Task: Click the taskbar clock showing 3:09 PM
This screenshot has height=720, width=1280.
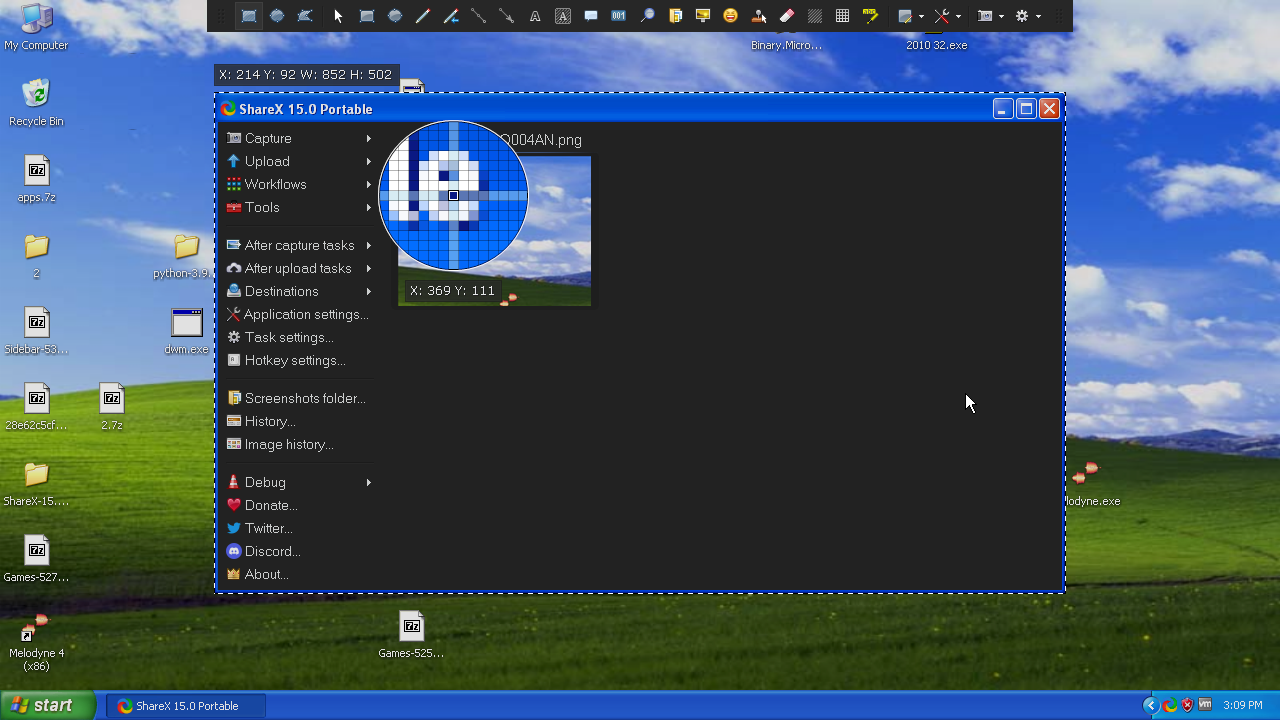Action: click(x=1243, y=706)
